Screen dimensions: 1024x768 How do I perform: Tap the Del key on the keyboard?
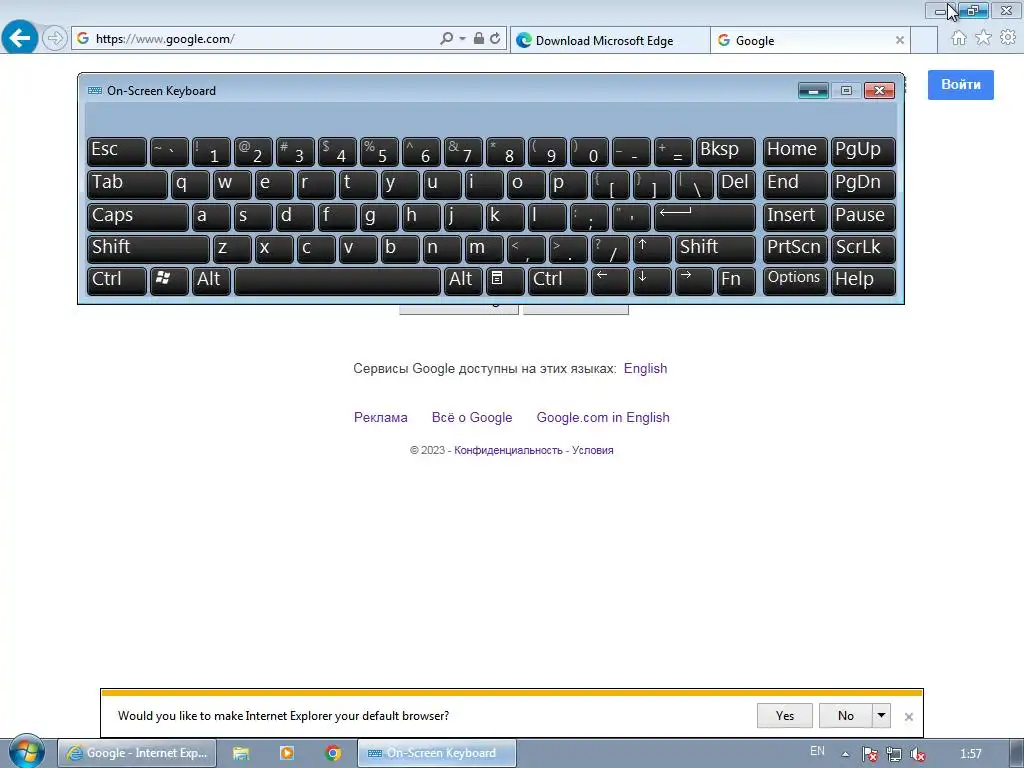click(736, 184)
